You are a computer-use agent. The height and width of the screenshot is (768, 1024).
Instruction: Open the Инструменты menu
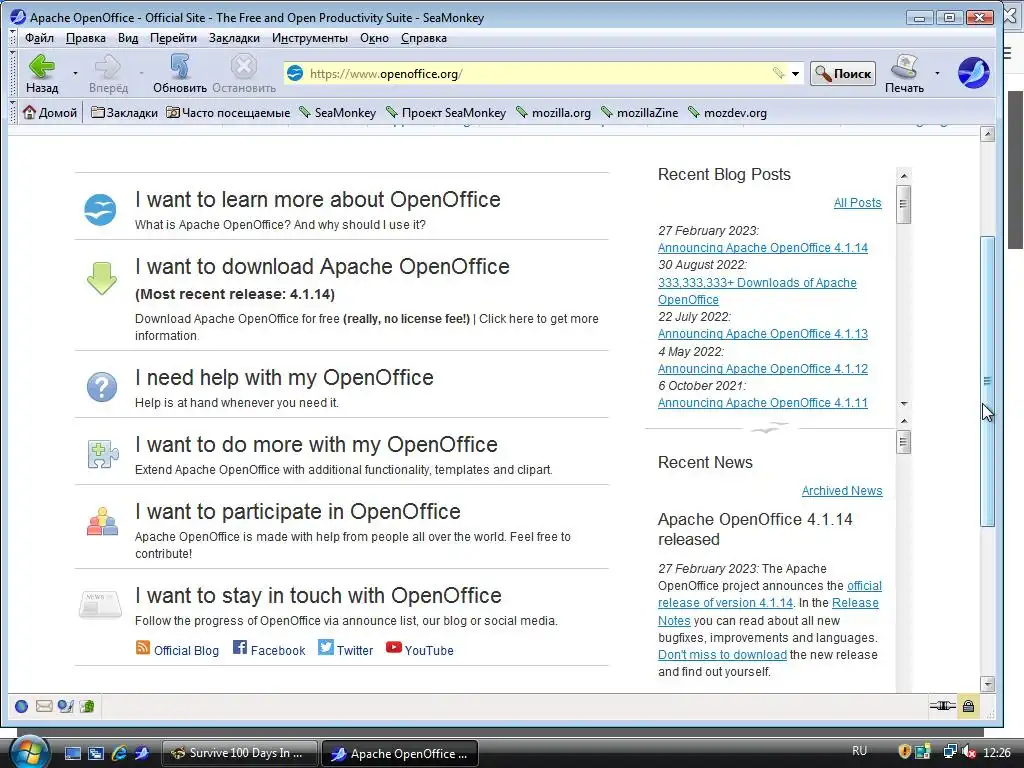coord(310,38)
